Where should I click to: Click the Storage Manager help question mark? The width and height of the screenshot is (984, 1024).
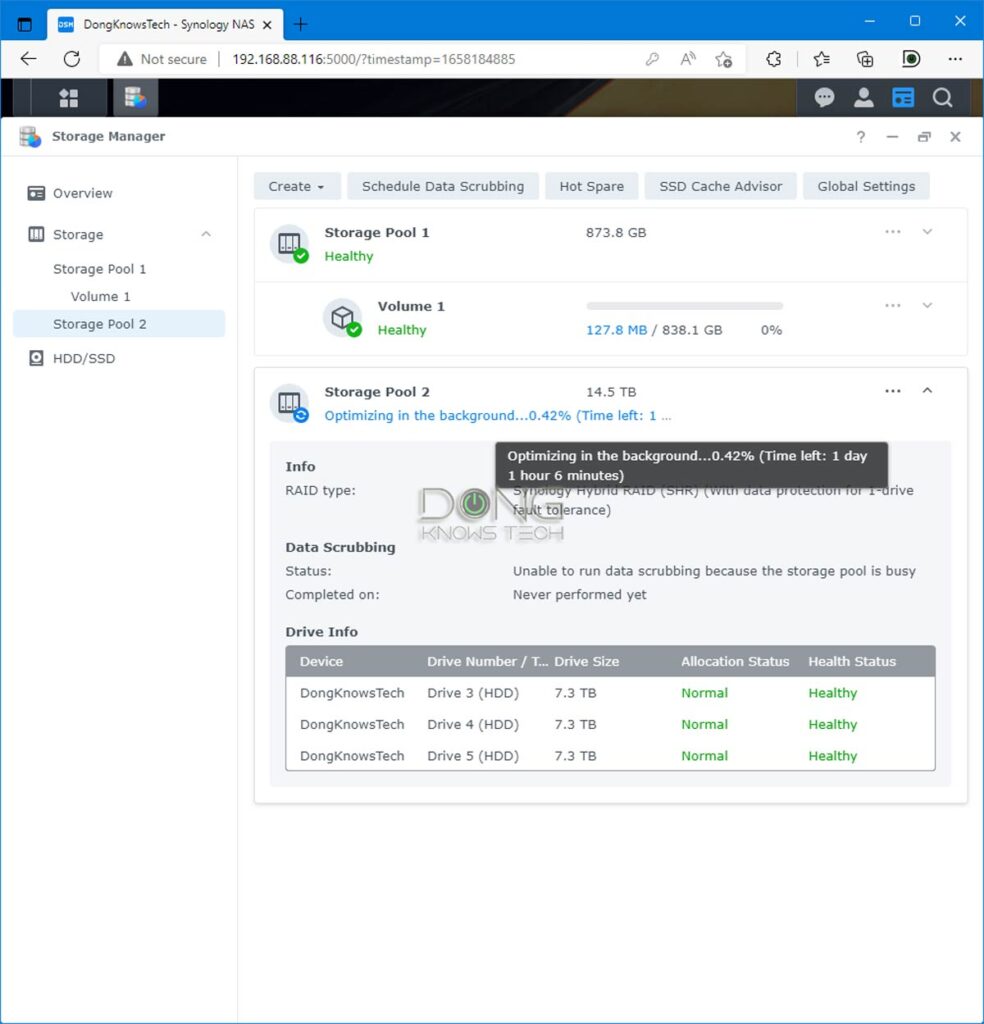click(861, 136)
